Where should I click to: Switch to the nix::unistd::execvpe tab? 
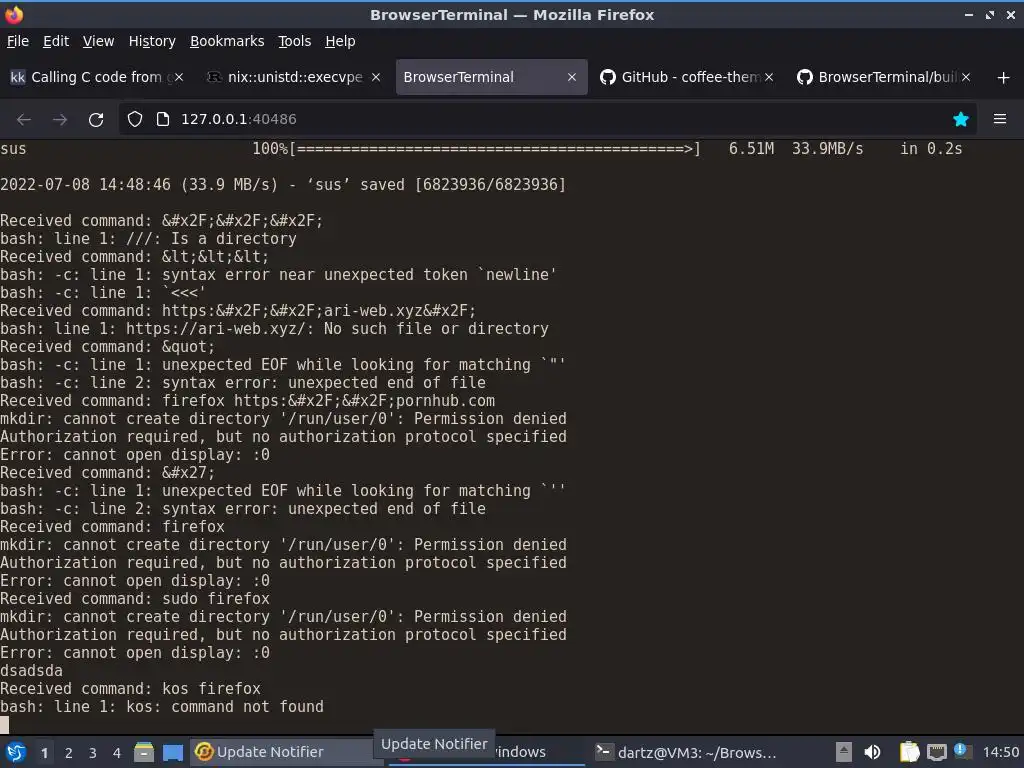(x=294, y=77)
